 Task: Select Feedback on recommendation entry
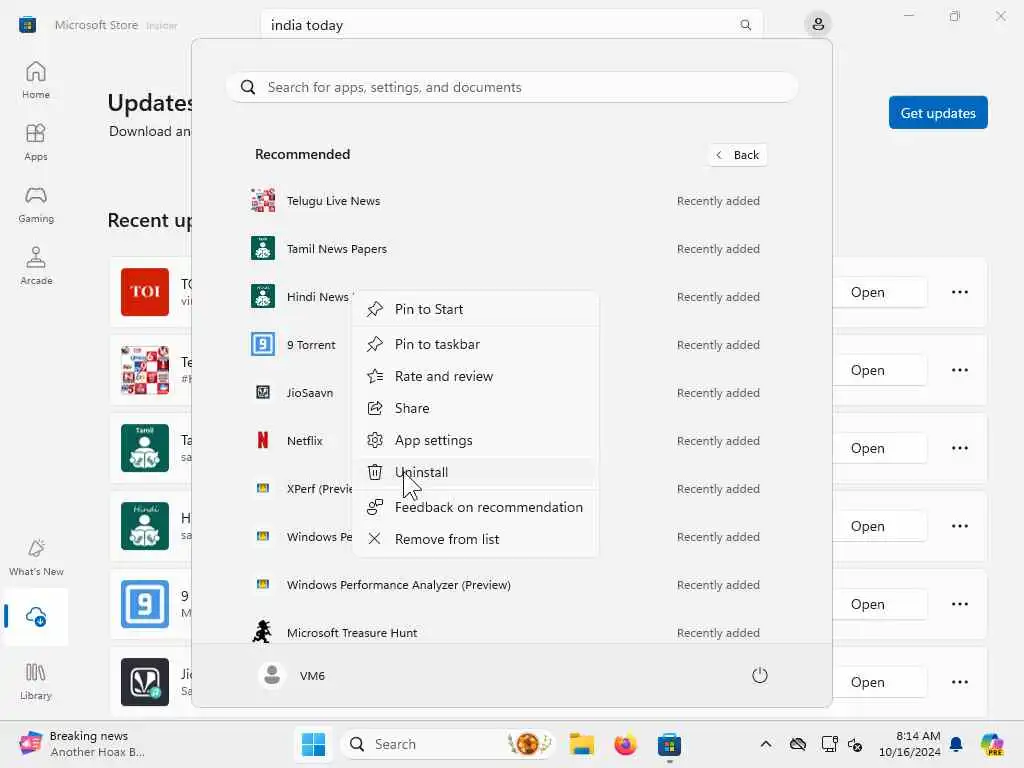point(475,507)
